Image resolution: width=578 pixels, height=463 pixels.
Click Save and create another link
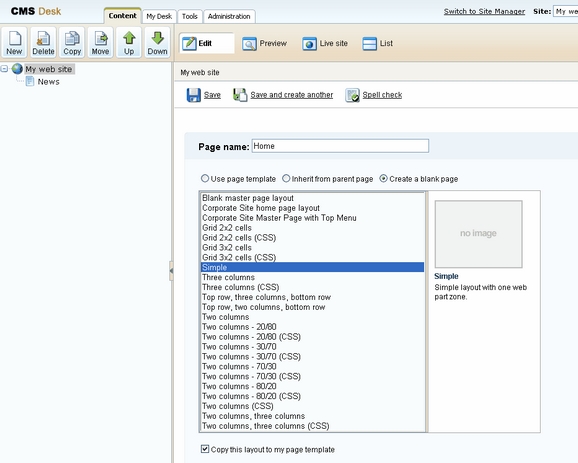point(291,95)
